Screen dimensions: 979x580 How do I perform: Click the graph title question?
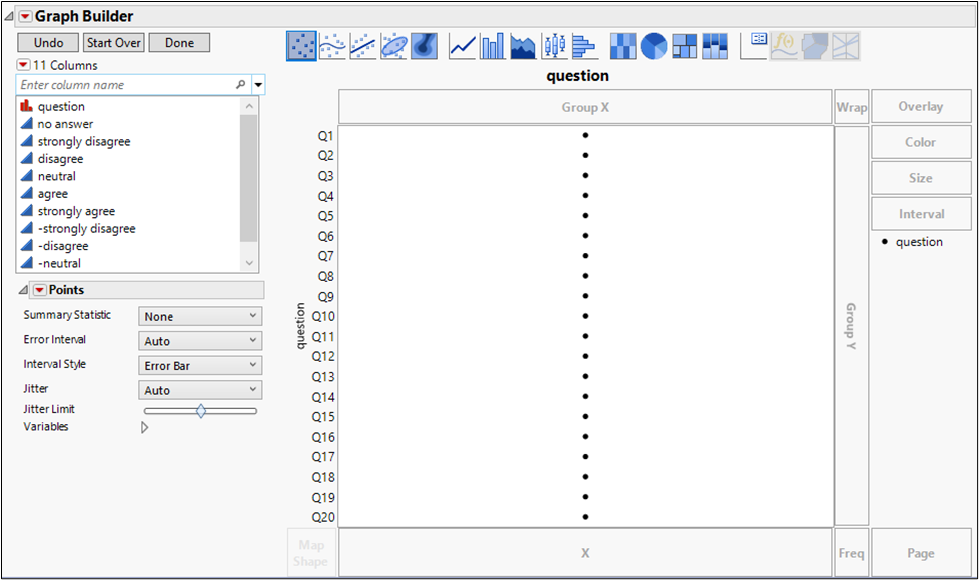click(x=578, y=76)
